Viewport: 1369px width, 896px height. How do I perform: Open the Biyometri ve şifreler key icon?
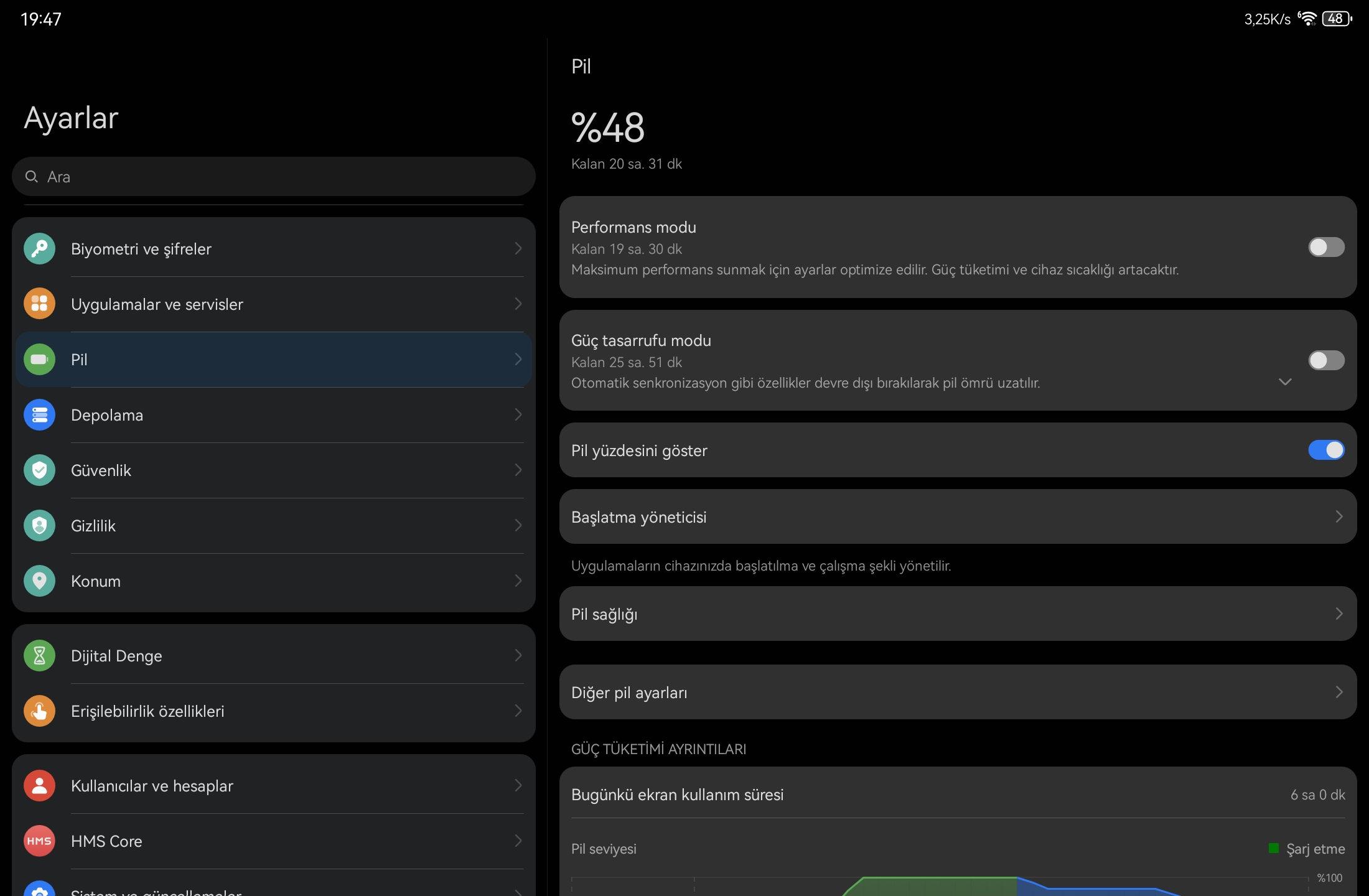pyautogui.click(x=39, y=249)
